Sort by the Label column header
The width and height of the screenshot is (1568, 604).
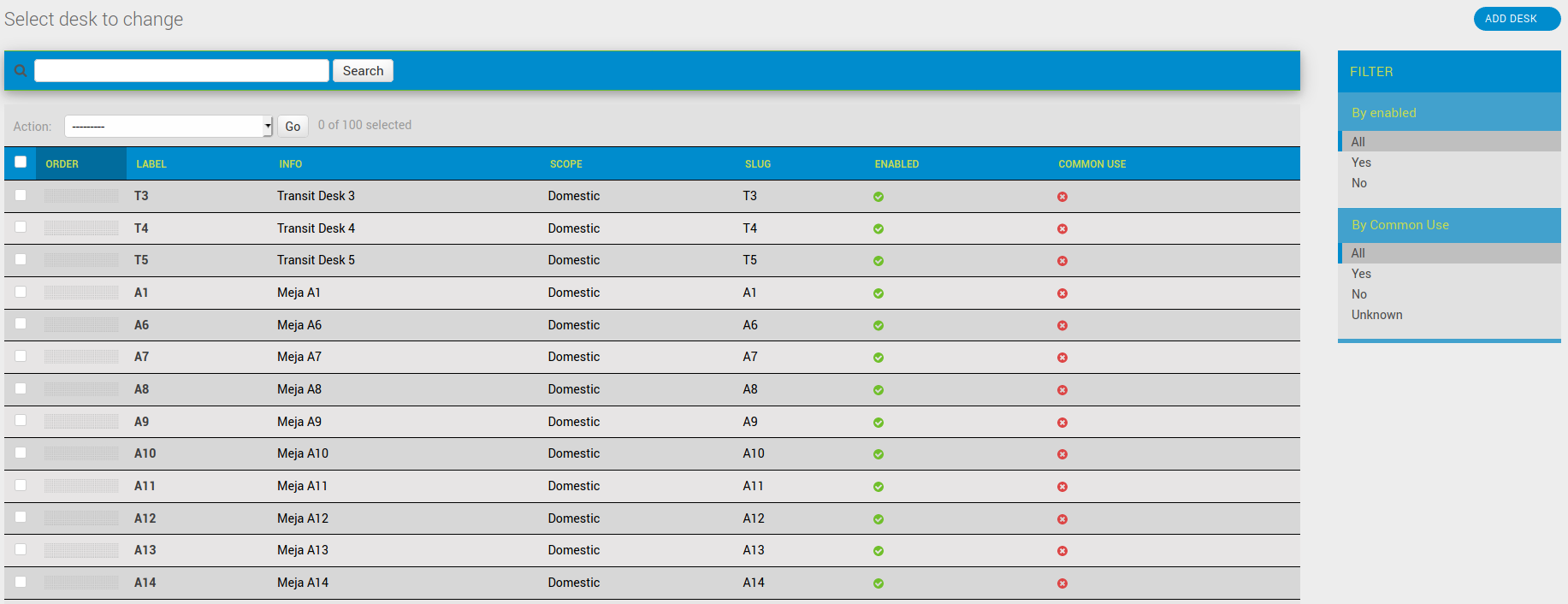point(151,164)
